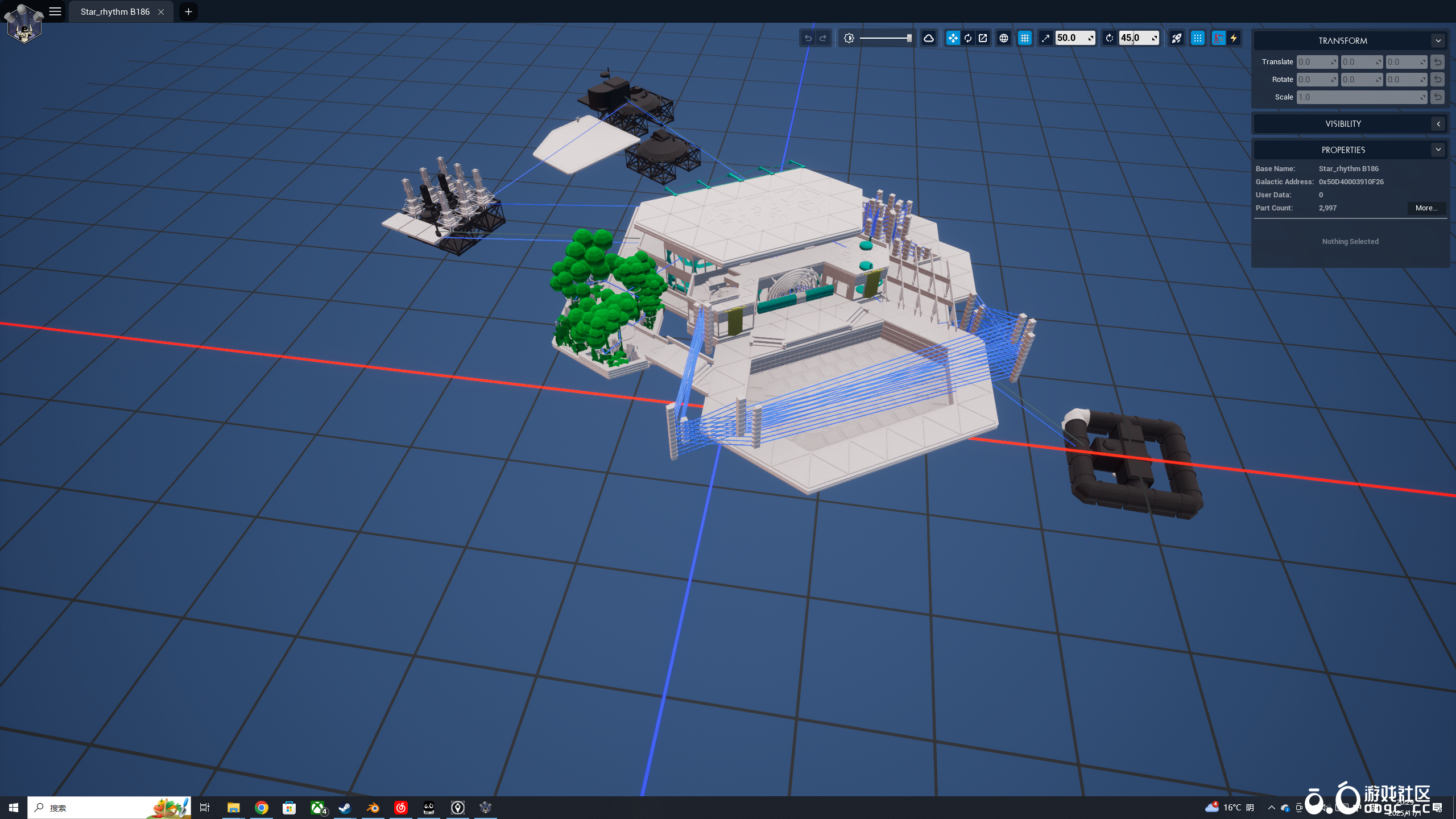This screenshot has height=819, width=1456.
Task: Select the translate (move) gizmo tool
Action: [953, 38]
